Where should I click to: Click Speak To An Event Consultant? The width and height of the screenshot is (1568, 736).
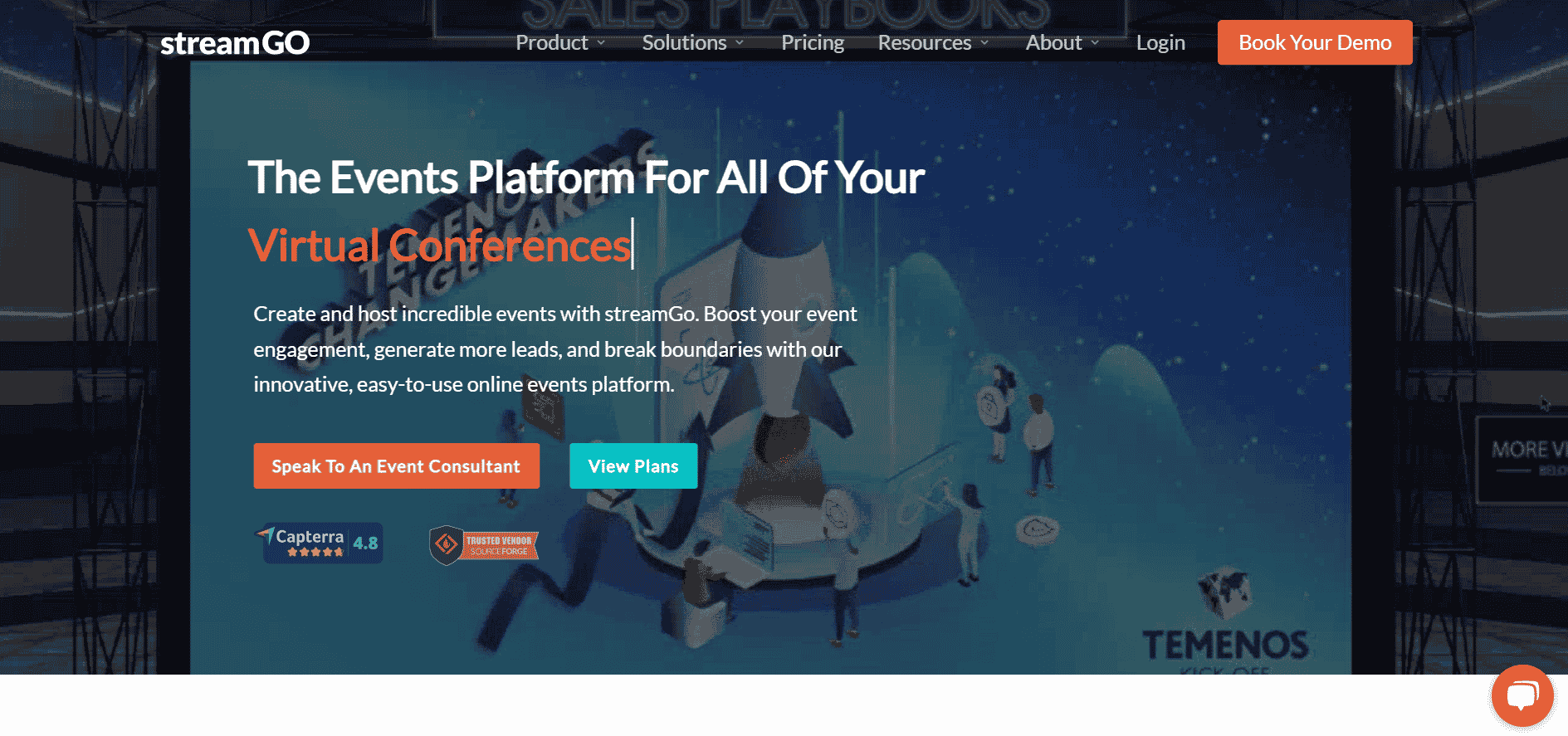(396, 466)
